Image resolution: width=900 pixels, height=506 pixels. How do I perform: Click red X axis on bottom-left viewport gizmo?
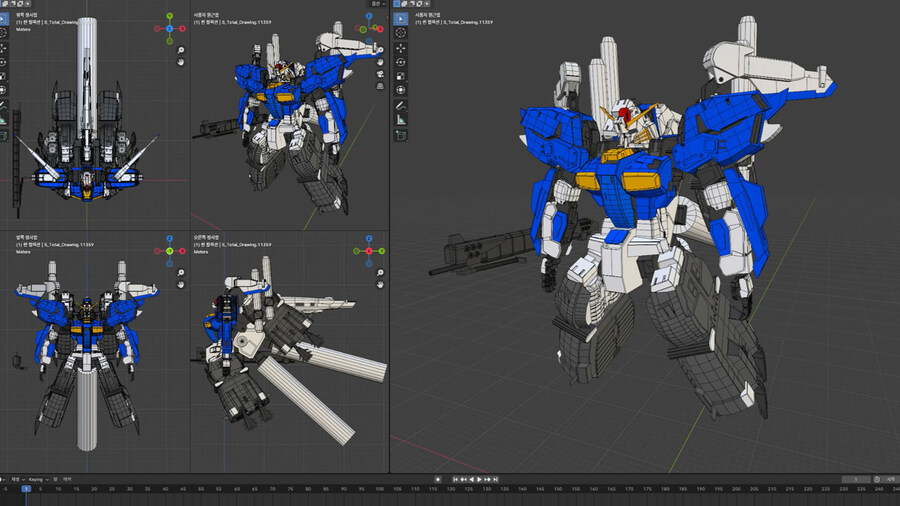[182, 251]
